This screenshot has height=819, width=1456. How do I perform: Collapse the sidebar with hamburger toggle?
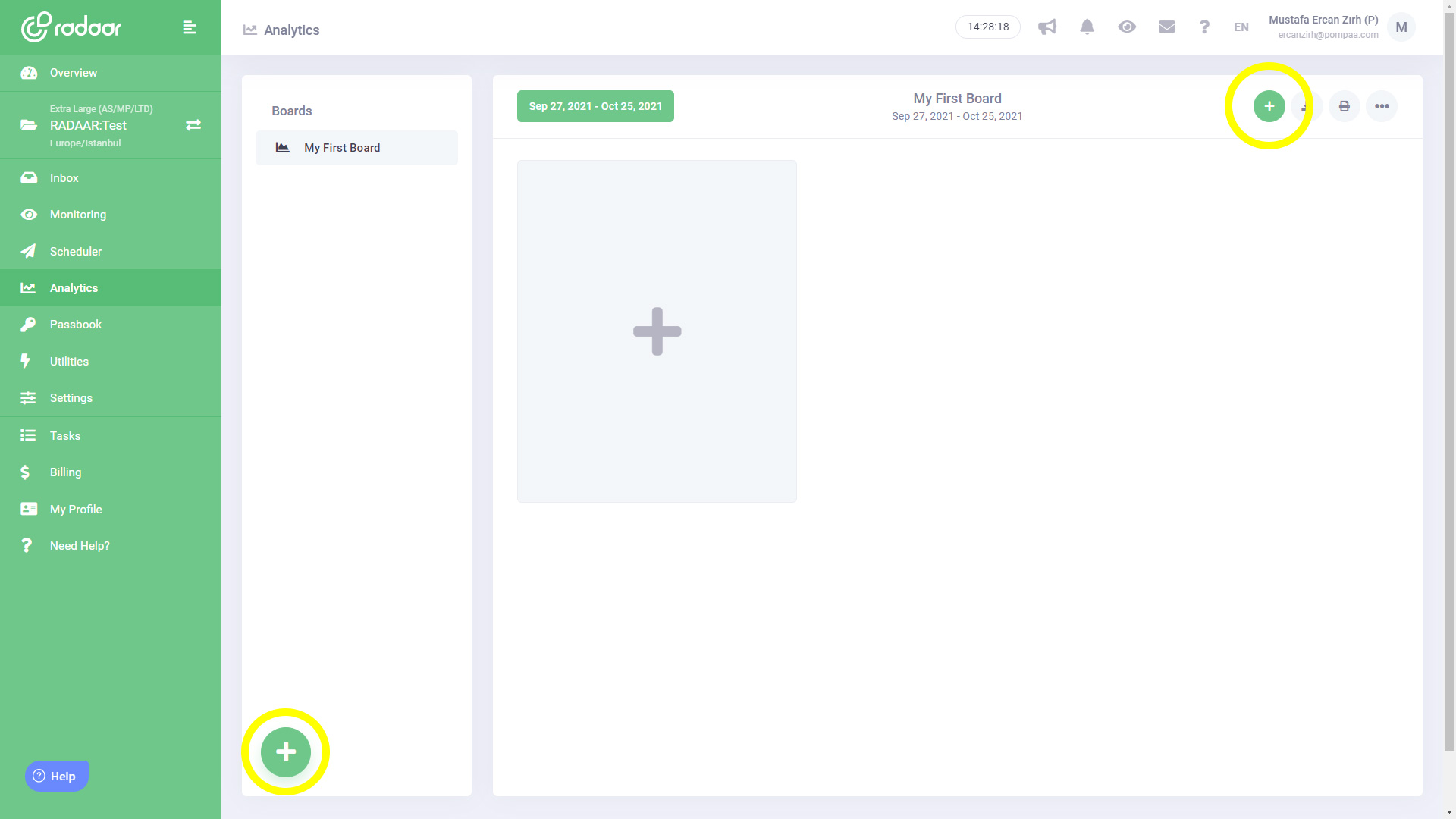190,27
